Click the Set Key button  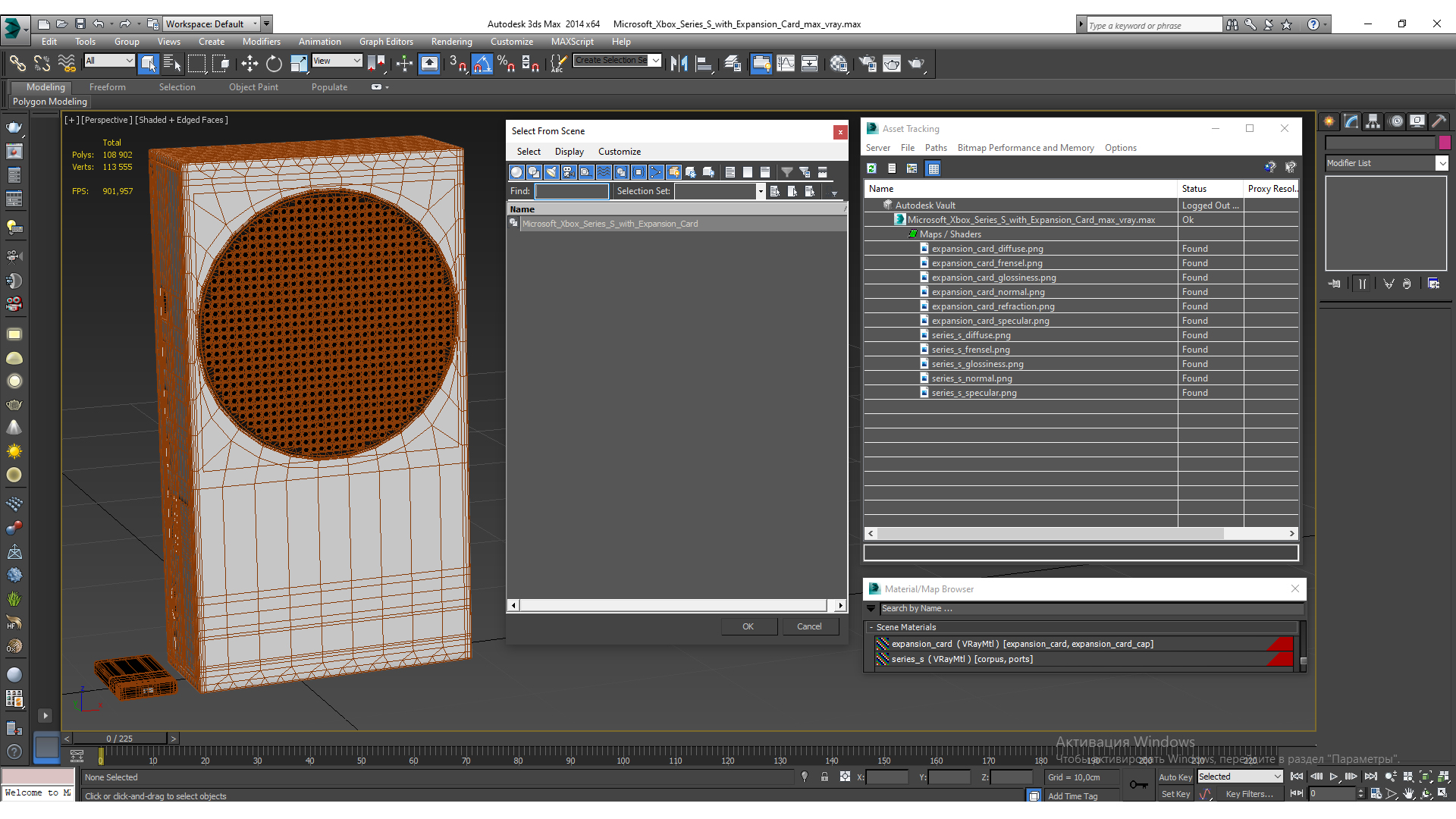pyautogui.click(x=1175, y=794)
